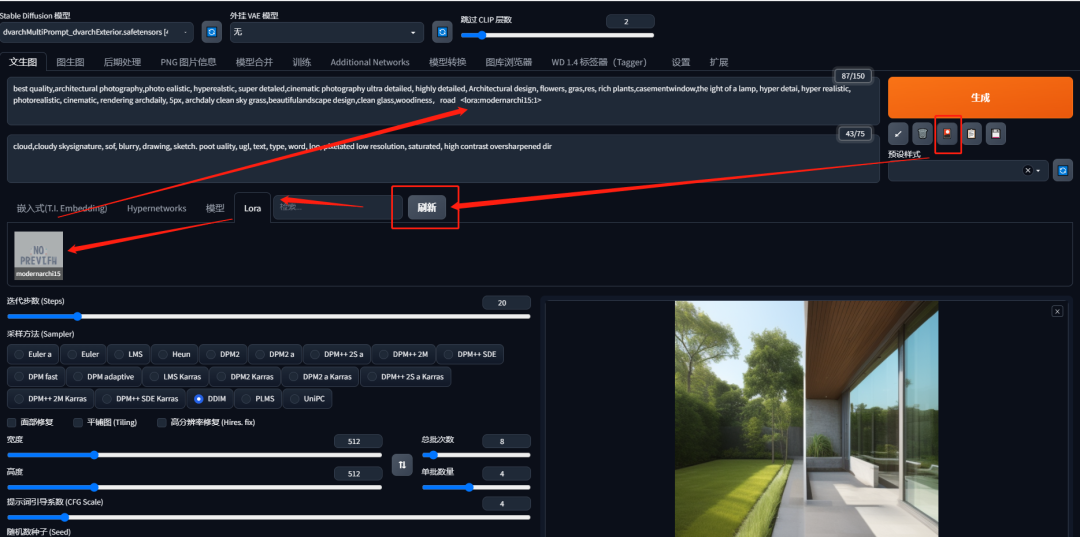
Task: Open the 模型合并 tab
Action: [x=254, y=62]
